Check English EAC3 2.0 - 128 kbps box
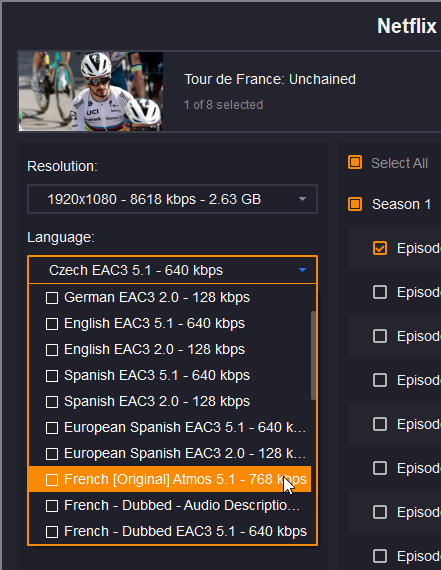Screen dimensions: 441x570 [x=52, y=350]
